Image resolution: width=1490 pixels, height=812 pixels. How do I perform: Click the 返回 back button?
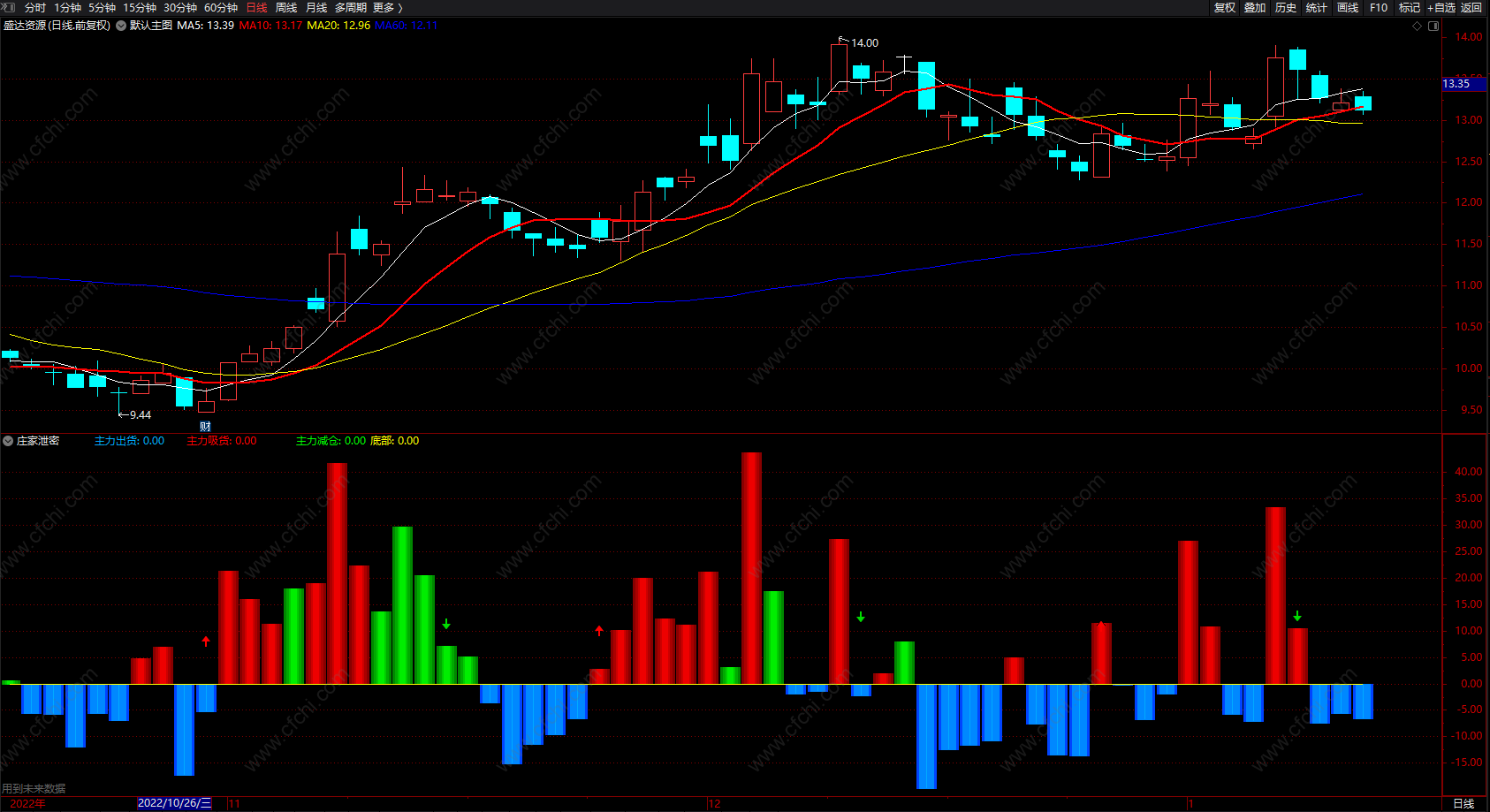coord(1471,7)
